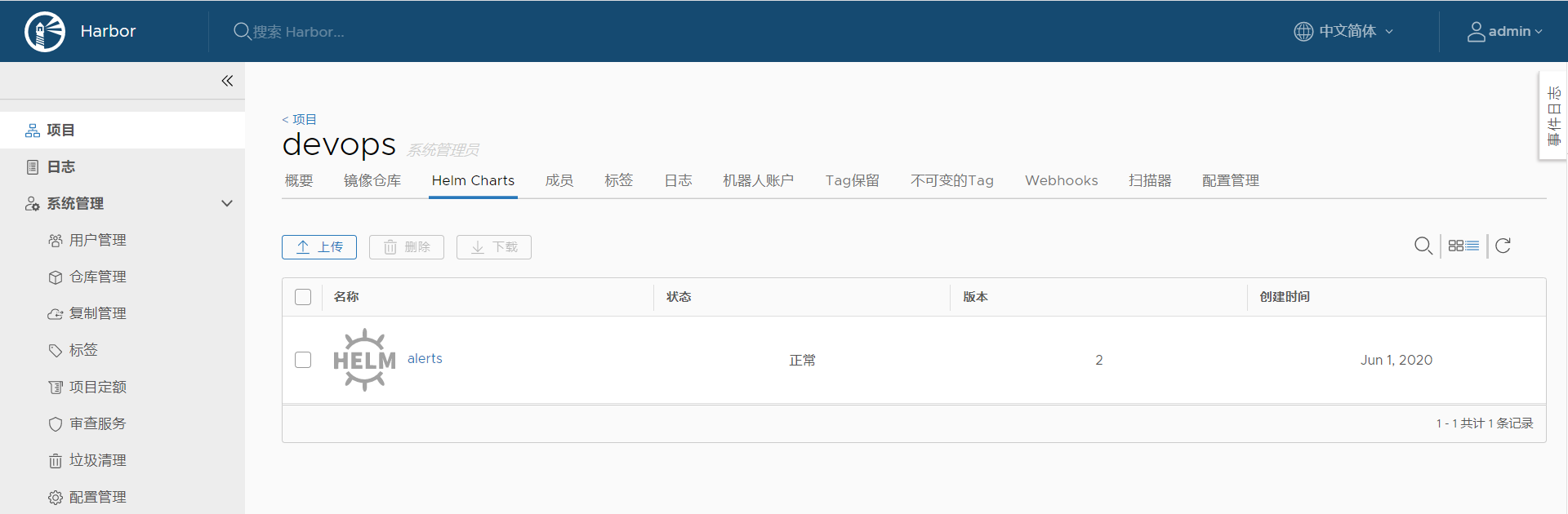Select all charts with header checkbox
The height and width of the screenshot is (514, 1568).
[x=303, y=297]
